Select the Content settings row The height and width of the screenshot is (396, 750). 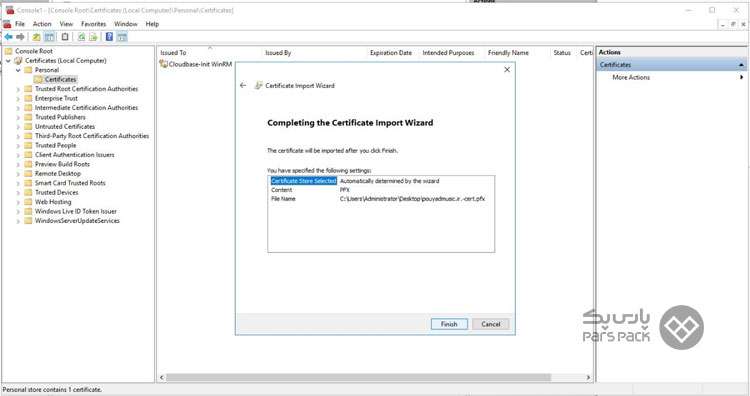[x=381, y=190]
